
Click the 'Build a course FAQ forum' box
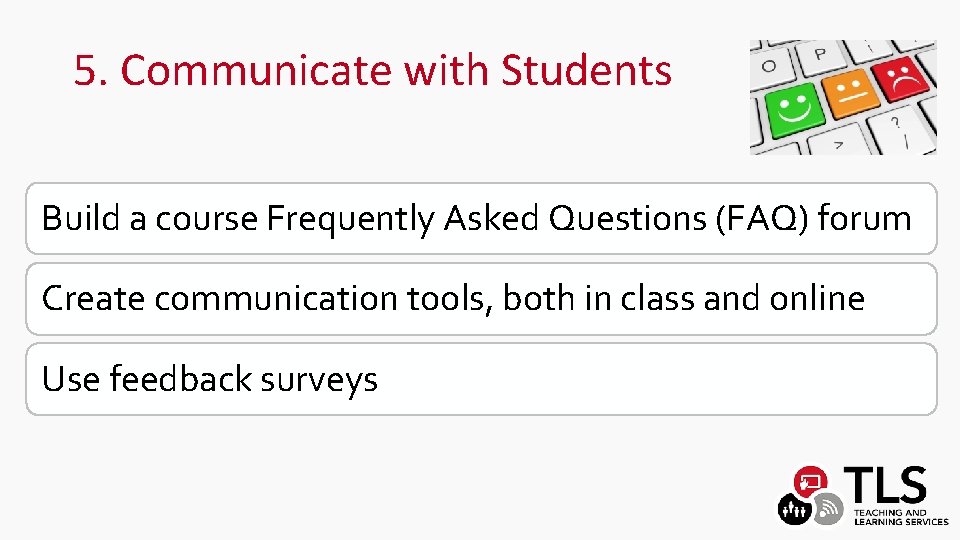coord(481,218)
